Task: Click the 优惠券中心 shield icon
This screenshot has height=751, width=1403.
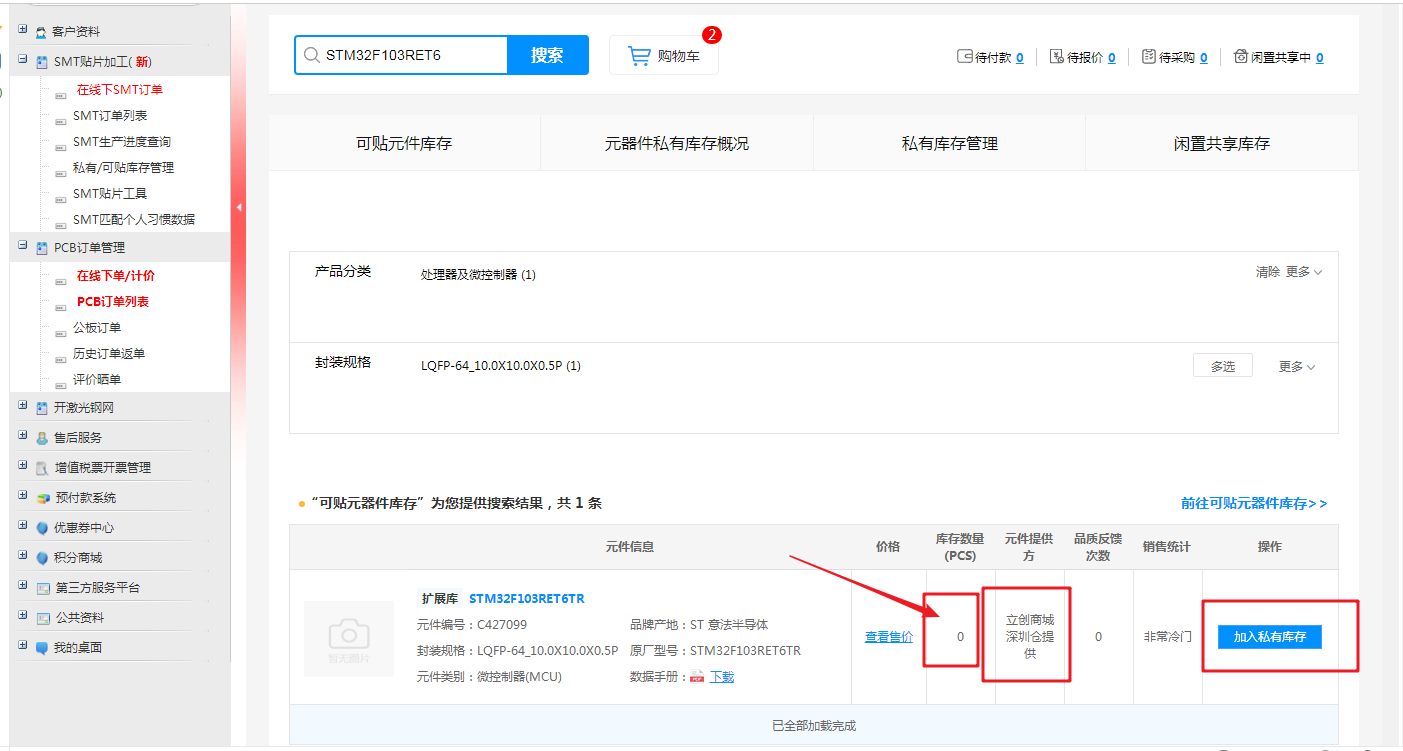Action: point(42,528)
